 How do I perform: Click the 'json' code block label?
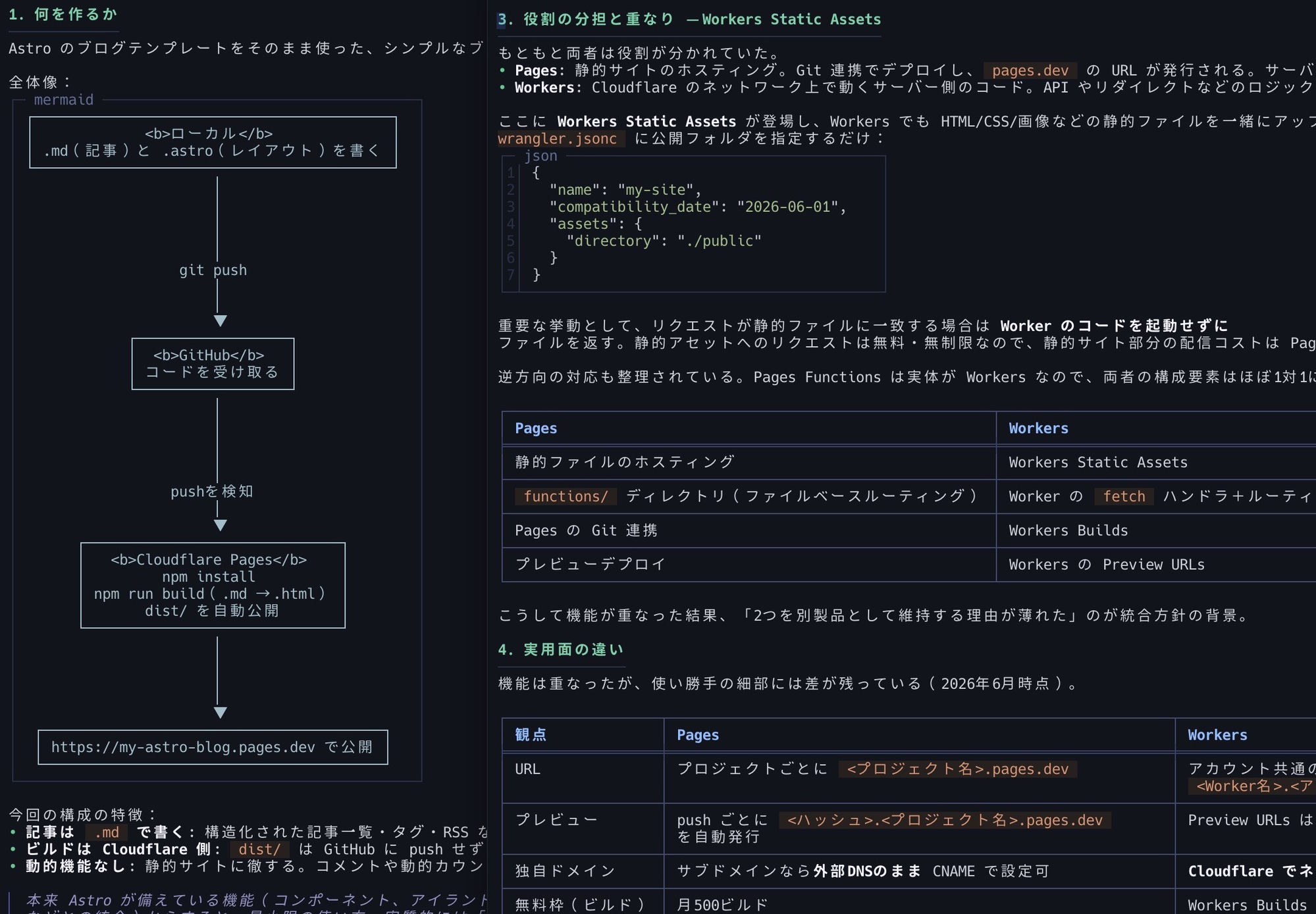540,156
